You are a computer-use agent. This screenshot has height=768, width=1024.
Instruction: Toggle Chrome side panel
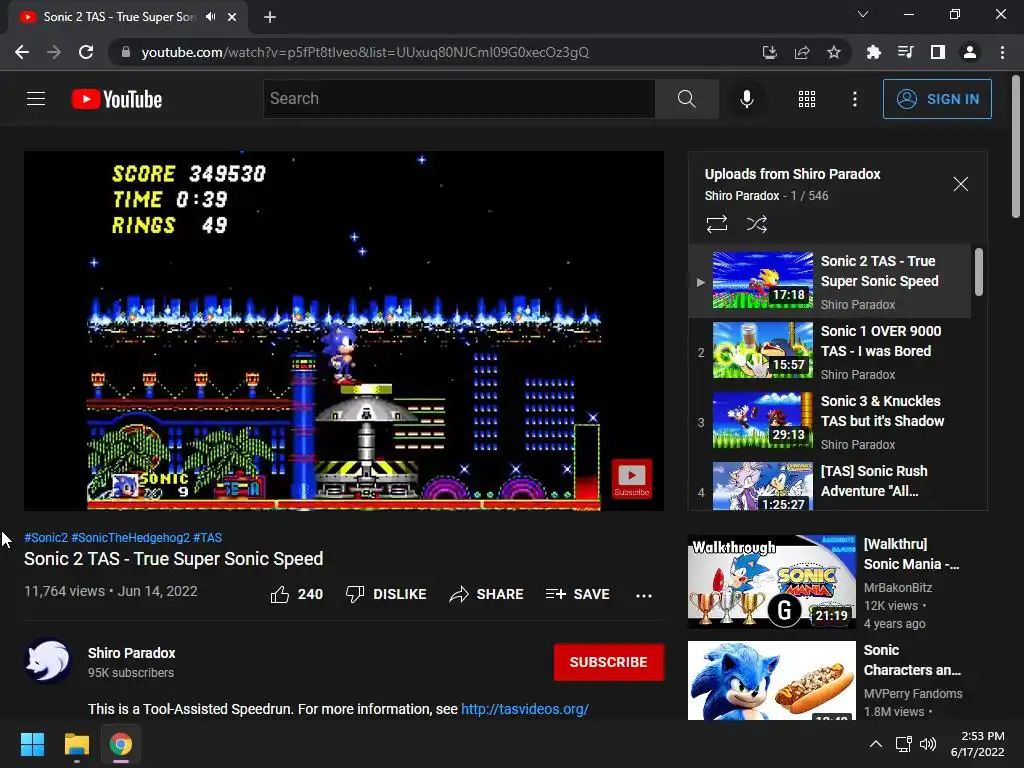(x=938, y=52)
